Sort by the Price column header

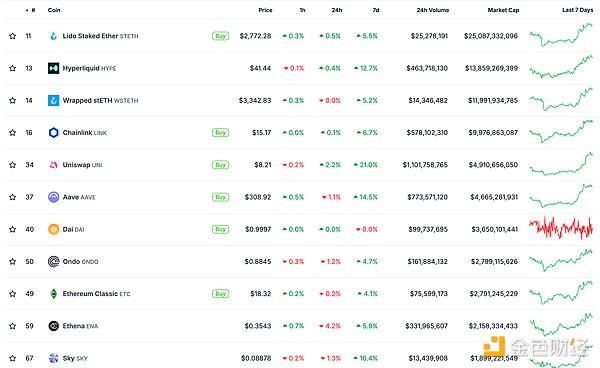coord(265,10)
